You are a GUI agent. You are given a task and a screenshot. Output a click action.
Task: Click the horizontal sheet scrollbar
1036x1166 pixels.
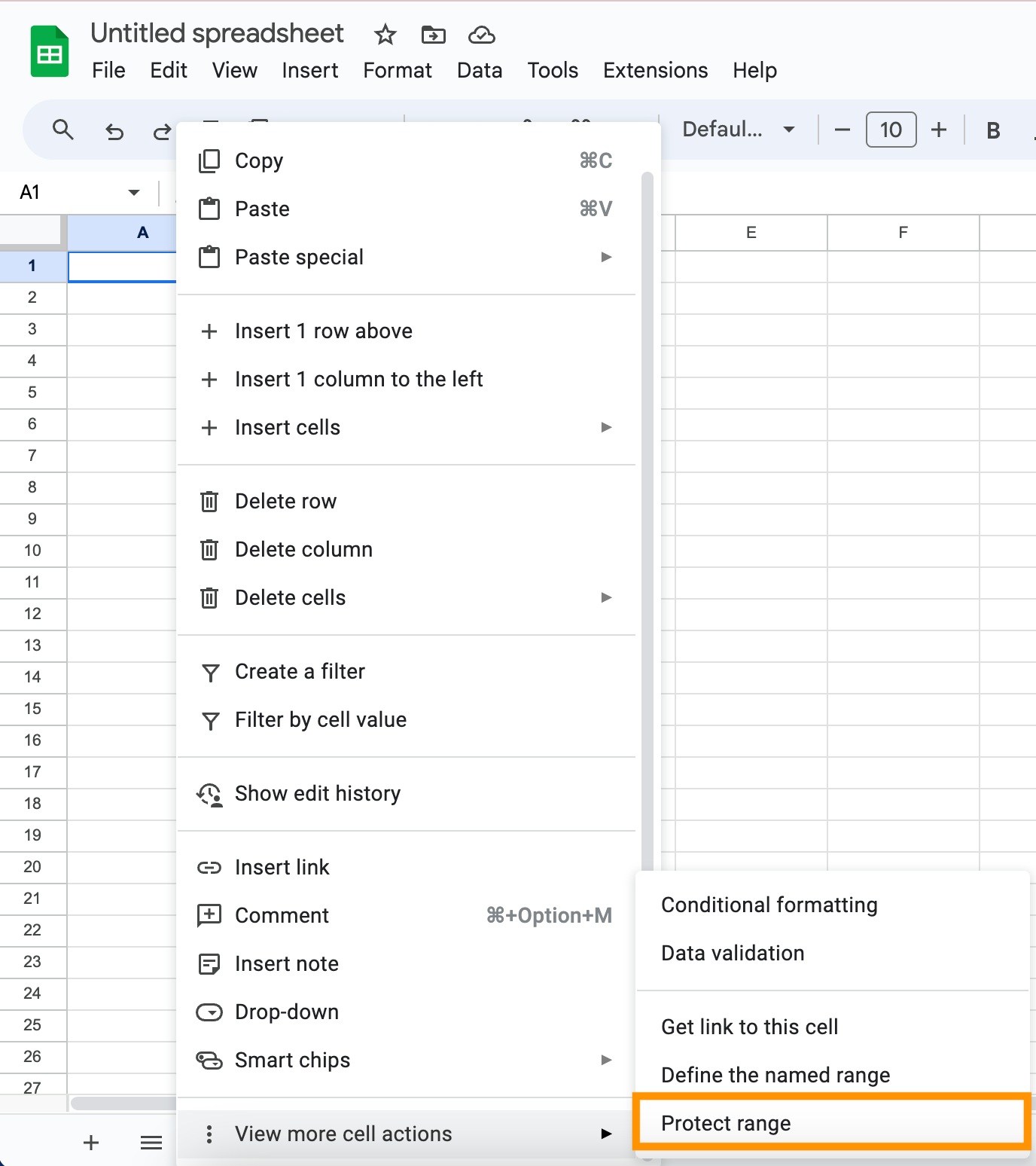[x=124, y=1103]
